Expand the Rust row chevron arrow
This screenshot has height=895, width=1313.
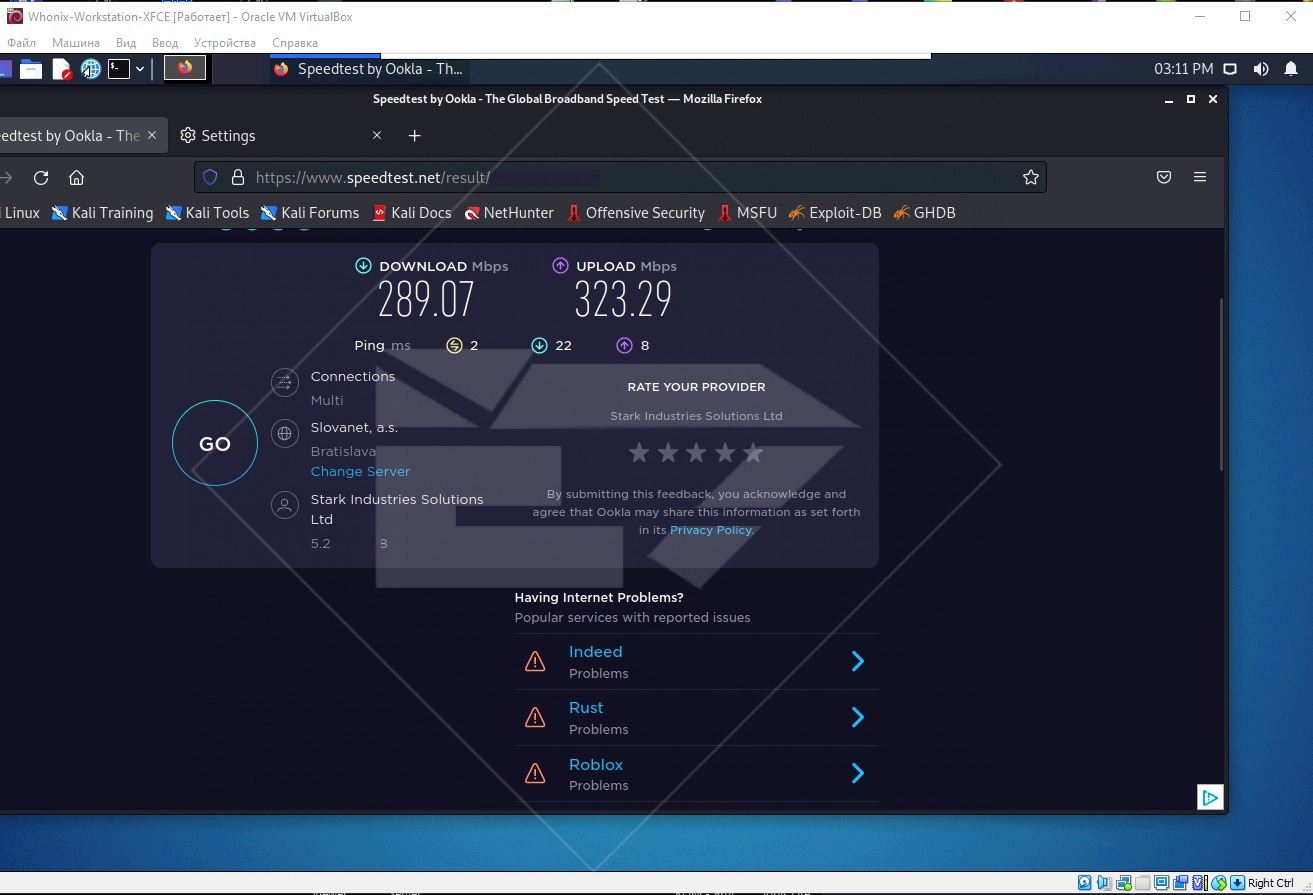[x=857, y=717]
